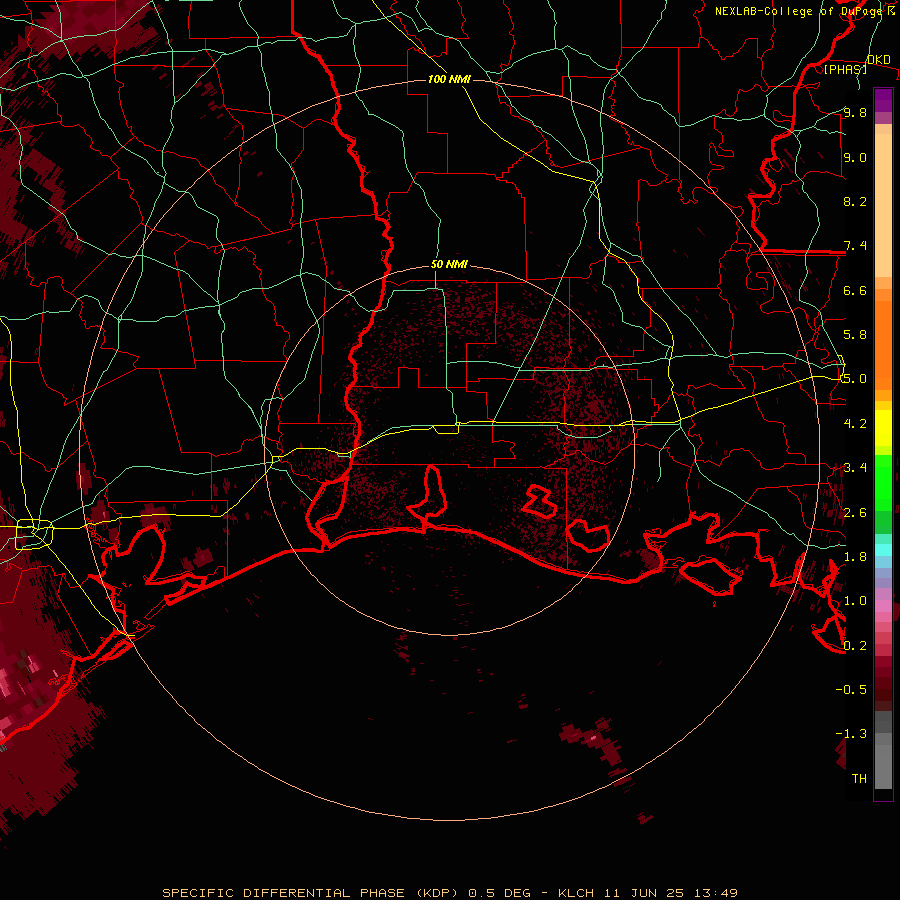Viewport: 900px width, 900px height.
Task: Pick the yellow segment of the color bar
Action: (883, 428)
